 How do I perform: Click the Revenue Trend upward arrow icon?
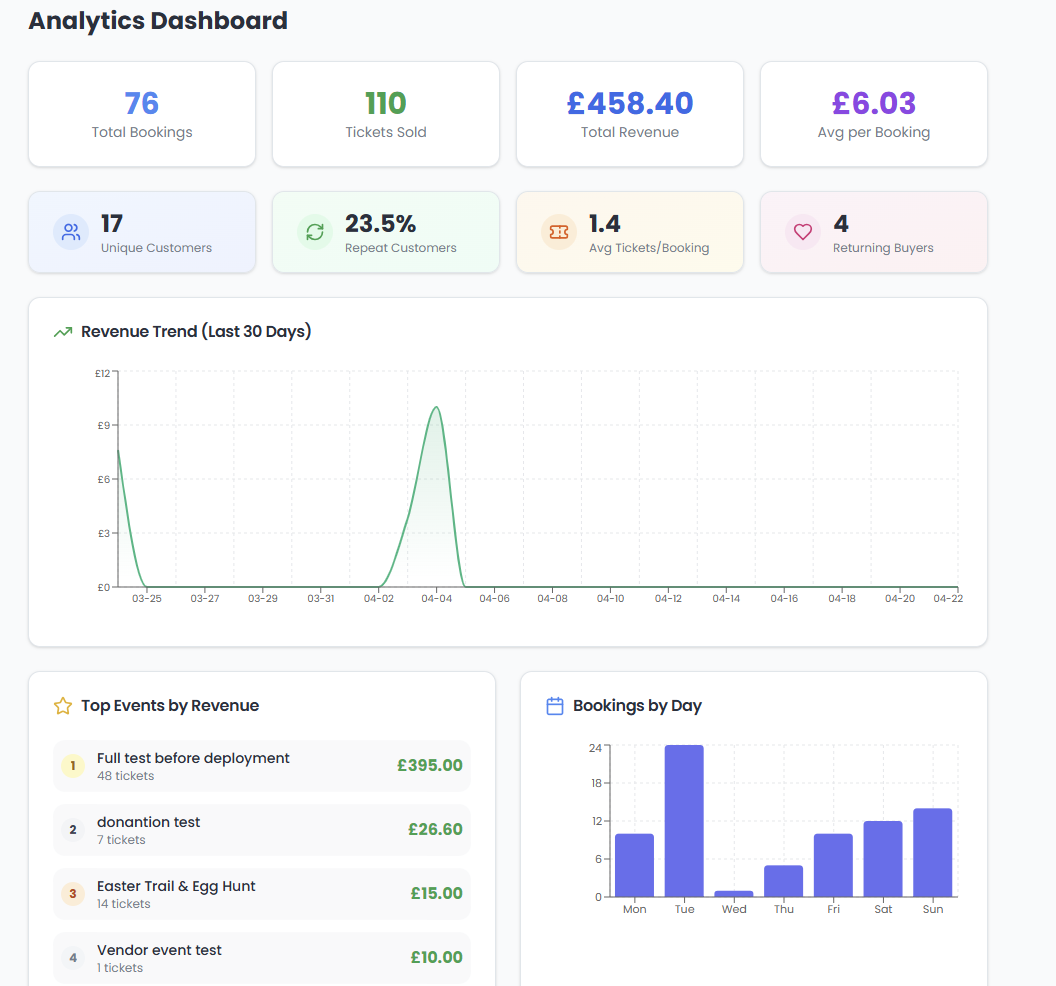coord(63,331)
